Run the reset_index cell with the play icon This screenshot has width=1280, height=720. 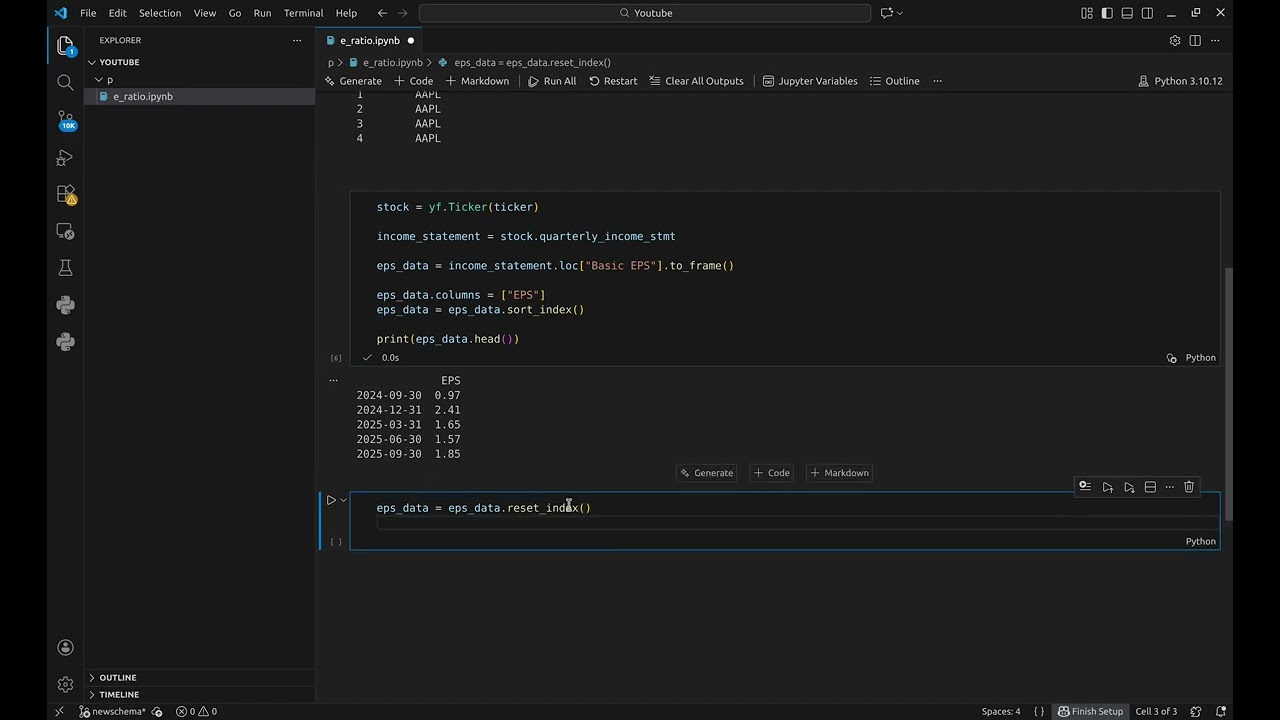pos(331,500)
